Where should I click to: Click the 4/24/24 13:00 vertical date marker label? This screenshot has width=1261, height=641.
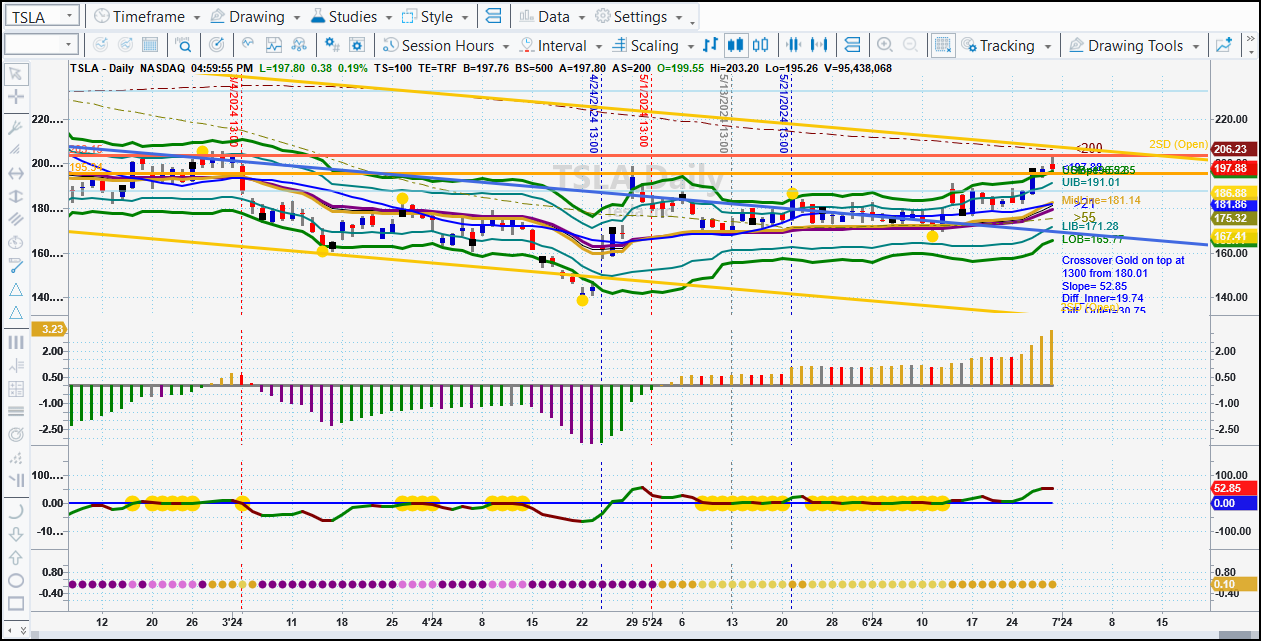(x=594, y=113)
